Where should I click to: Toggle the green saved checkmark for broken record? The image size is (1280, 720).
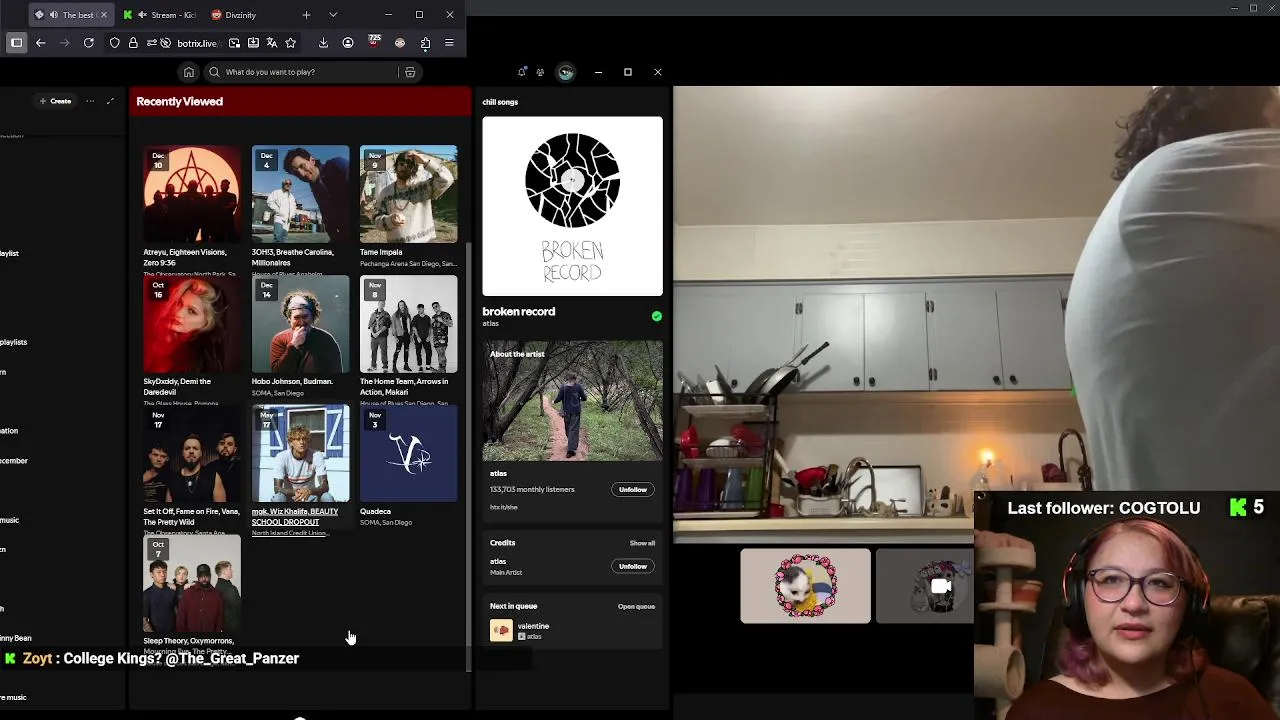[656, 316]
